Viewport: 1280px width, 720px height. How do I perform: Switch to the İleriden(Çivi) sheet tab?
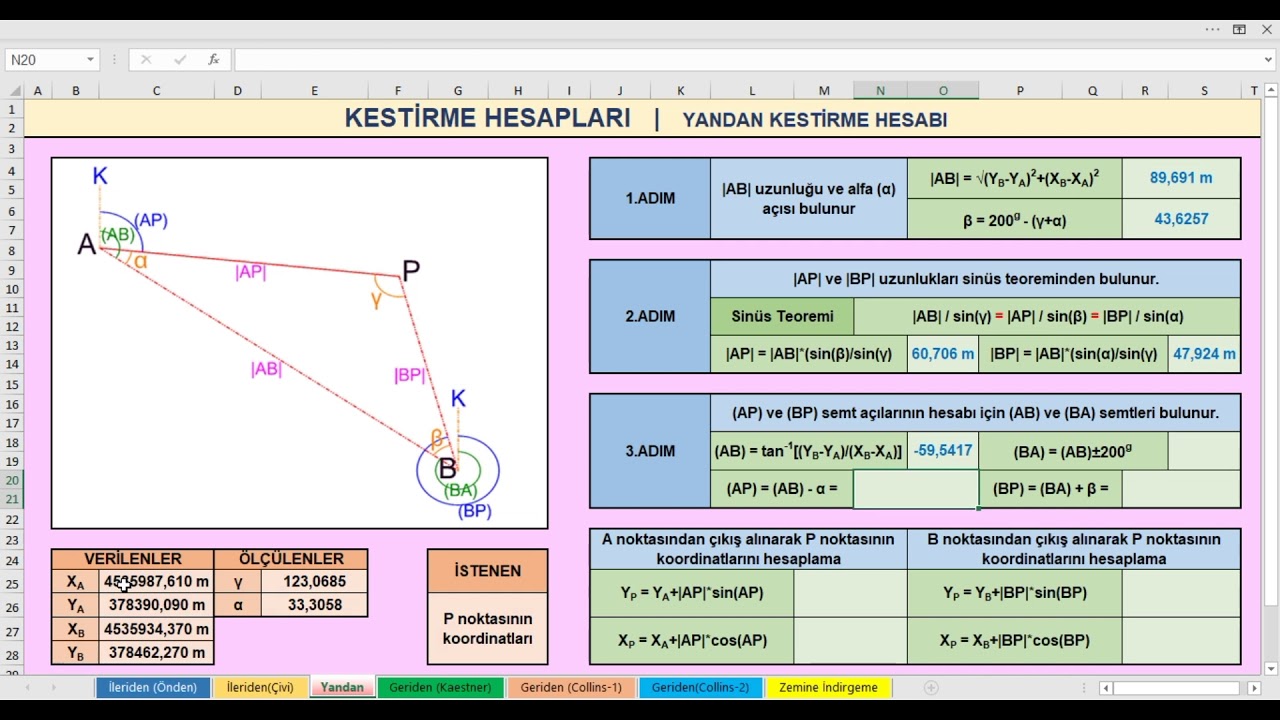pos(260,688)
